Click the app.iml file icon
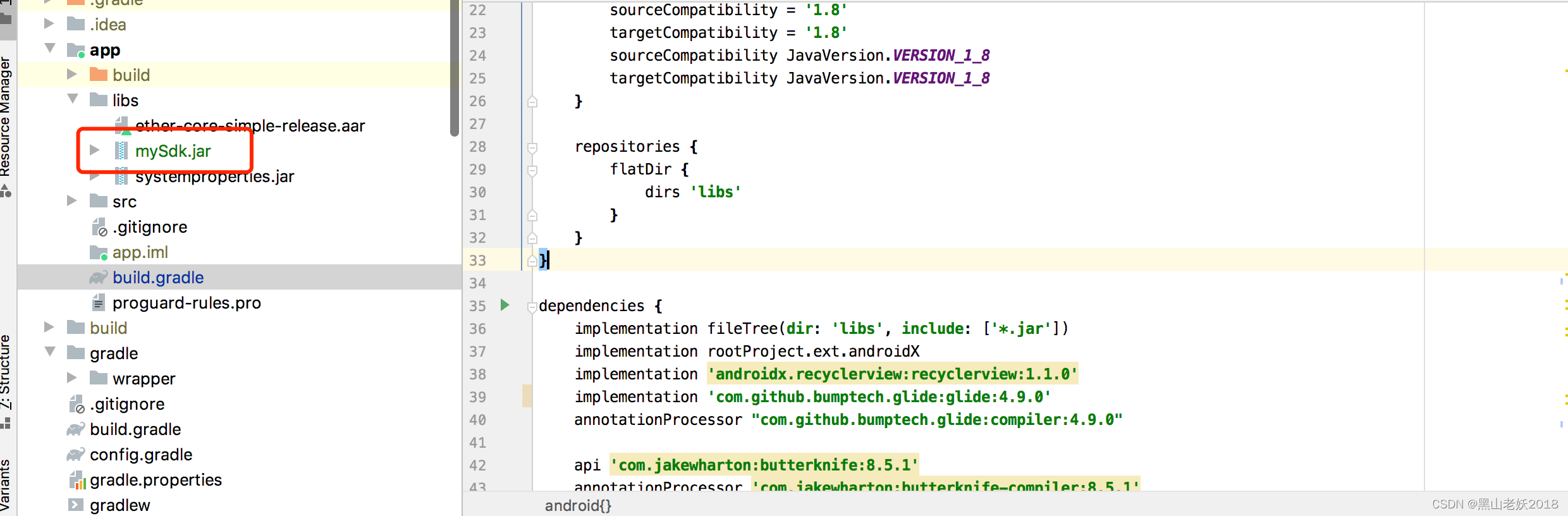 pos(99,252)
